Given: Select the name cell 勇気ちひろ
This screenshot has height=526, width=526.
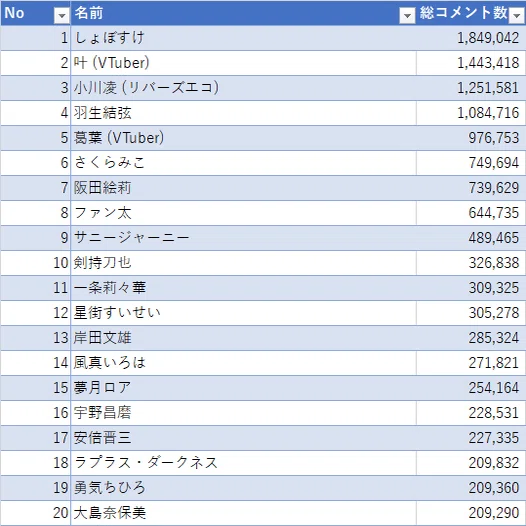Looking at the screenshot, I should tap(244, 488).
